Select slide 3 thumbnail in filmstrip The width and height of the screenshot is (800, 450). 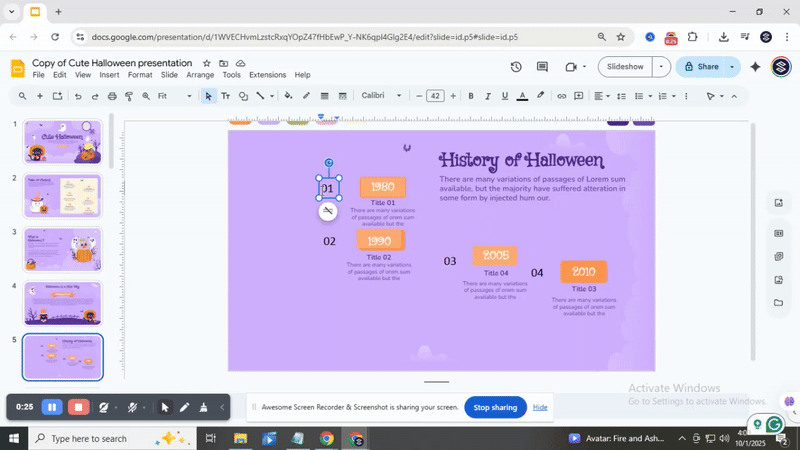coord(63,249)
